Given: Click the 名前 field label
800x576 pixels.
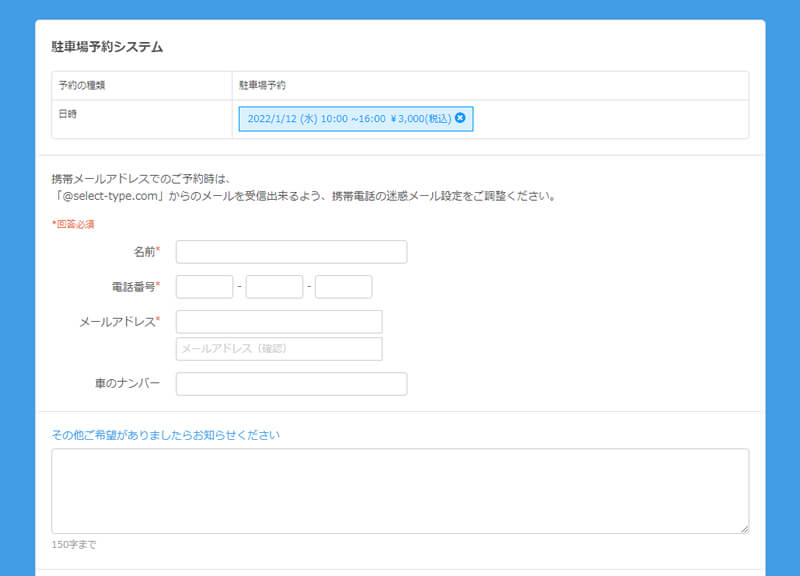Looking at the screenshot, I should pos(144,252).
